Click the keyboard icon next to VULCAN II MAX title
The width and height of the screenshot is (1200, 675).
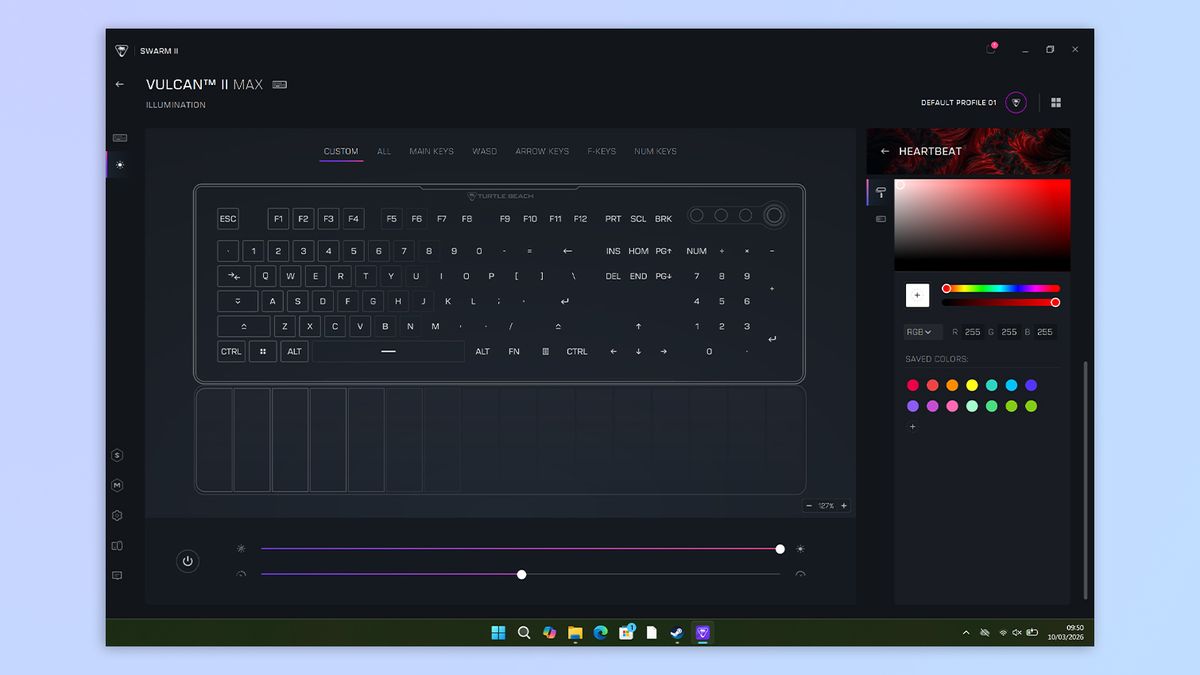pyautogui.click(x=280, y=85)
